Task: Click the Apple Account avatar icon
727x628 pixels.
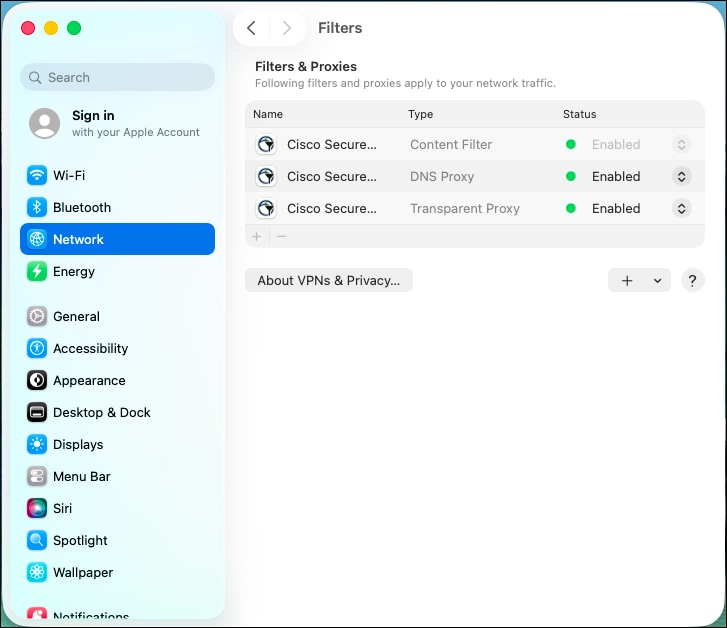Action: 45,123
